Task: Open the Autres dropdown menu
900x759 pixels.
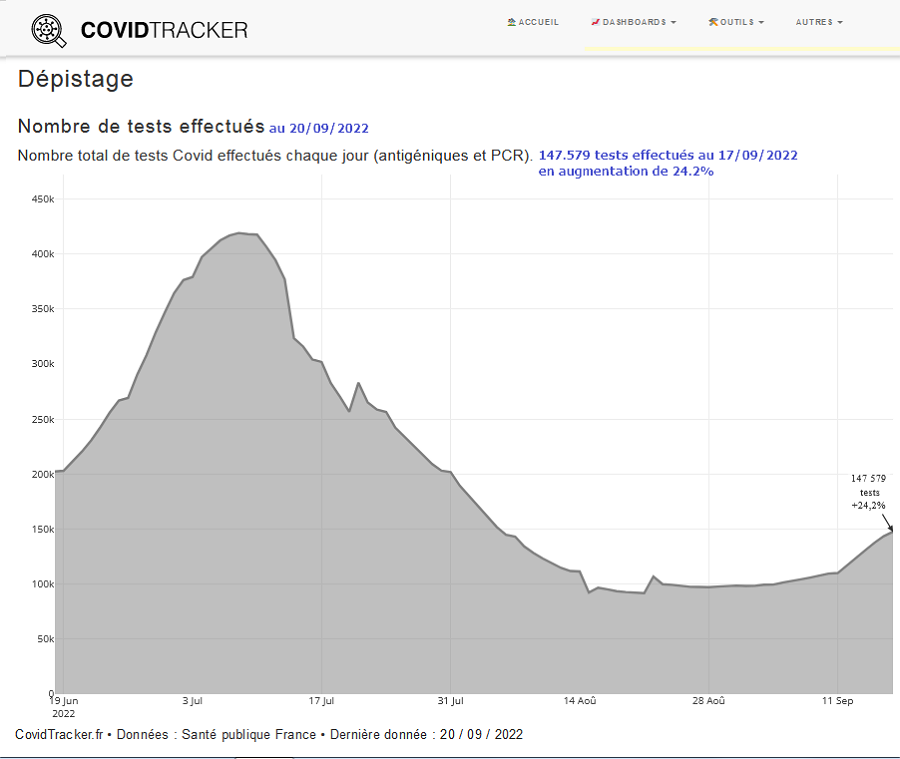Action: coord(819,22)
